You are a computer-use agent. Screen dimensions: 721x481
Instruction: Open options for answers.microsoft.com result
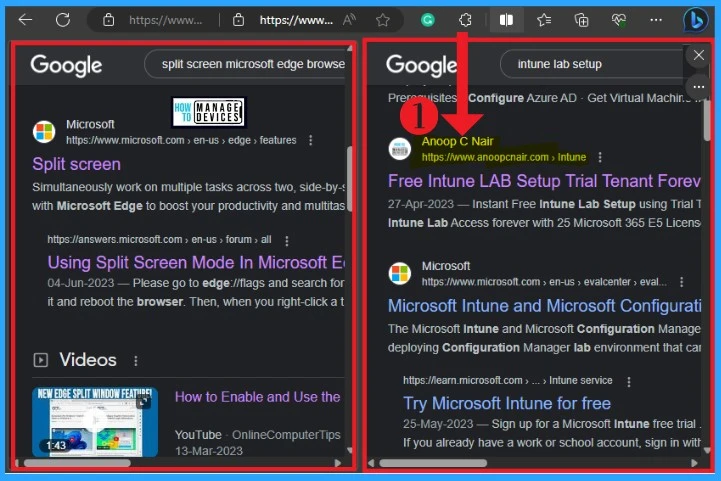tap(287, 240)
